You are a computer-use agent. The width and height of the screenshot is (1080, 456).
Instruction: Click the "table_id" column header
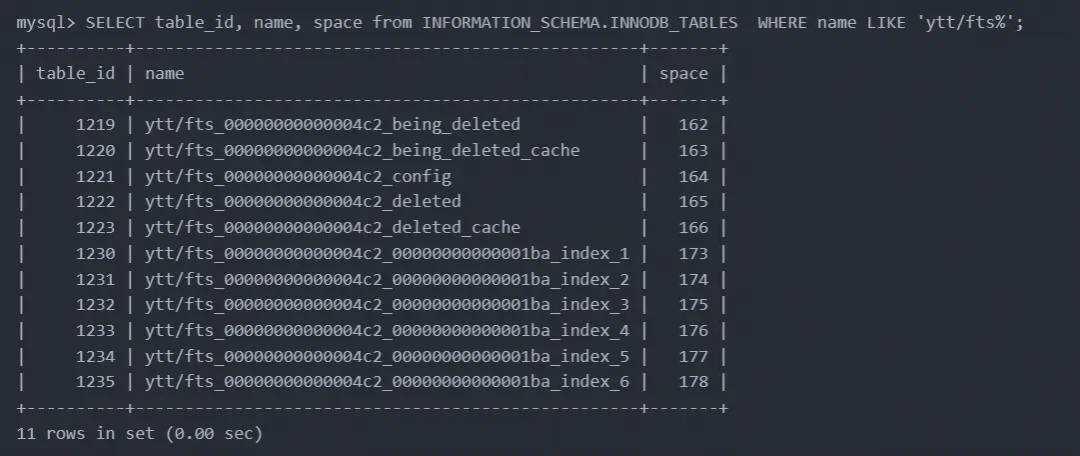[76, 73]
